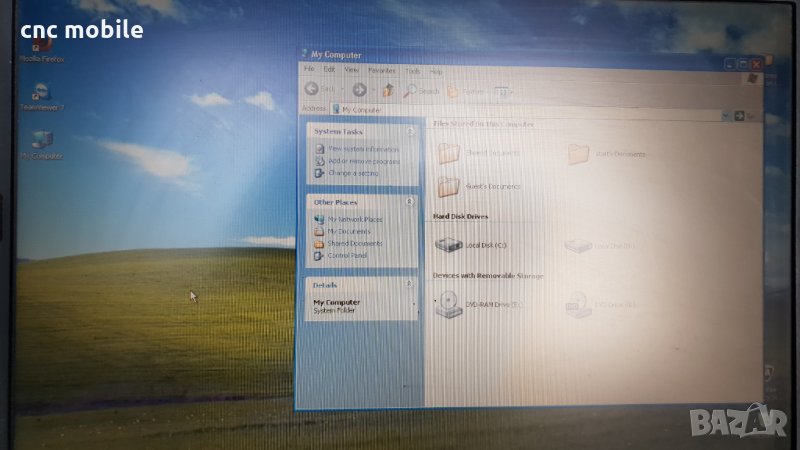Select the Local Disk (C:) drive
800x450 pixels.
click(x=449, y=244)
